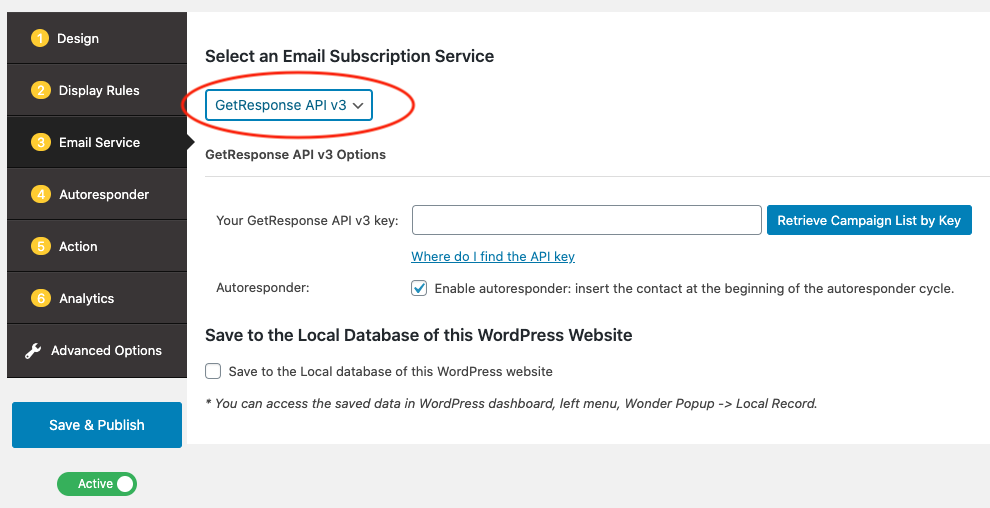Click the Save & Publish button

[x=97, y=425]
